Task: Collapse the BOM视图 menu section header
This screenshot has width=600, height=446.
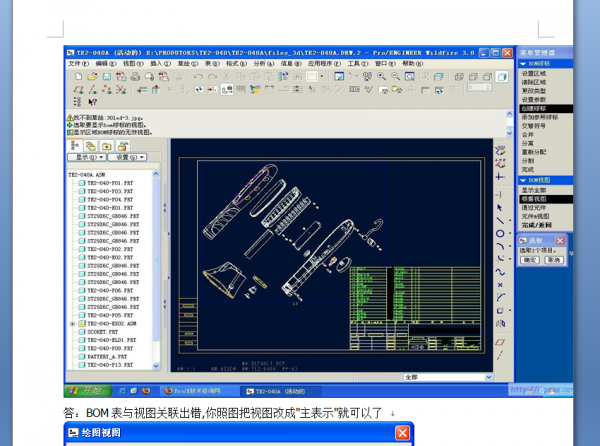Action: pyautogui.click(x=545, y=180)
